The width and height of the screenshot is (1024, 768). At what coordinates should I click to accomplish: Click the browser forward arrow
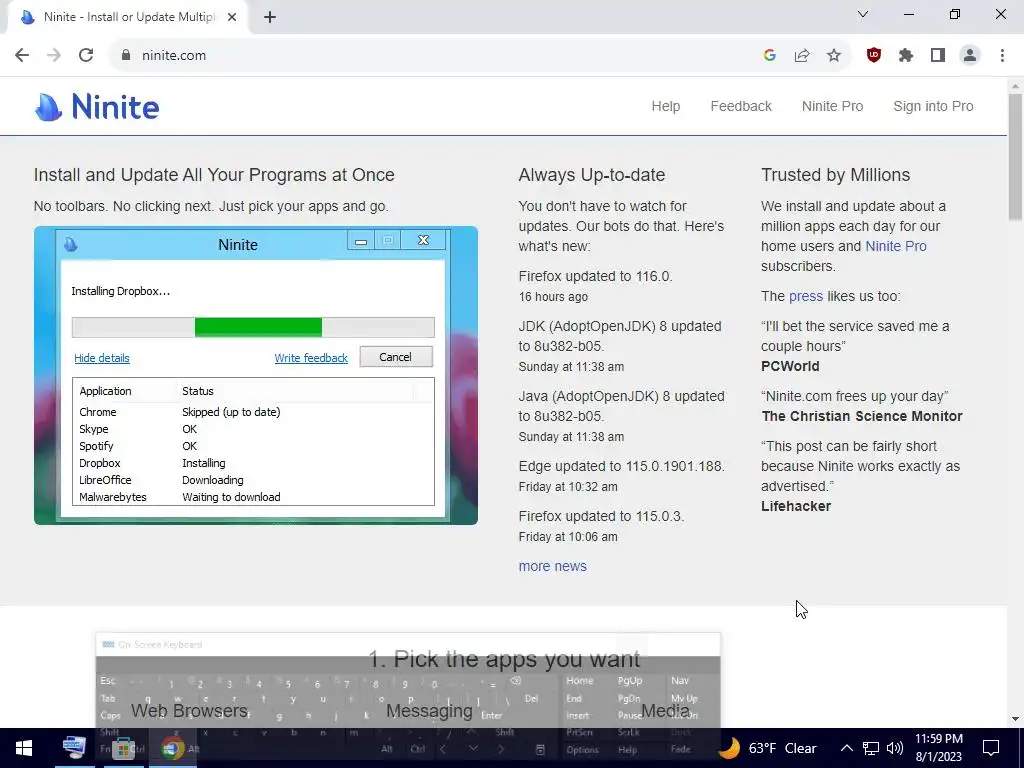[x=54, y=56]
